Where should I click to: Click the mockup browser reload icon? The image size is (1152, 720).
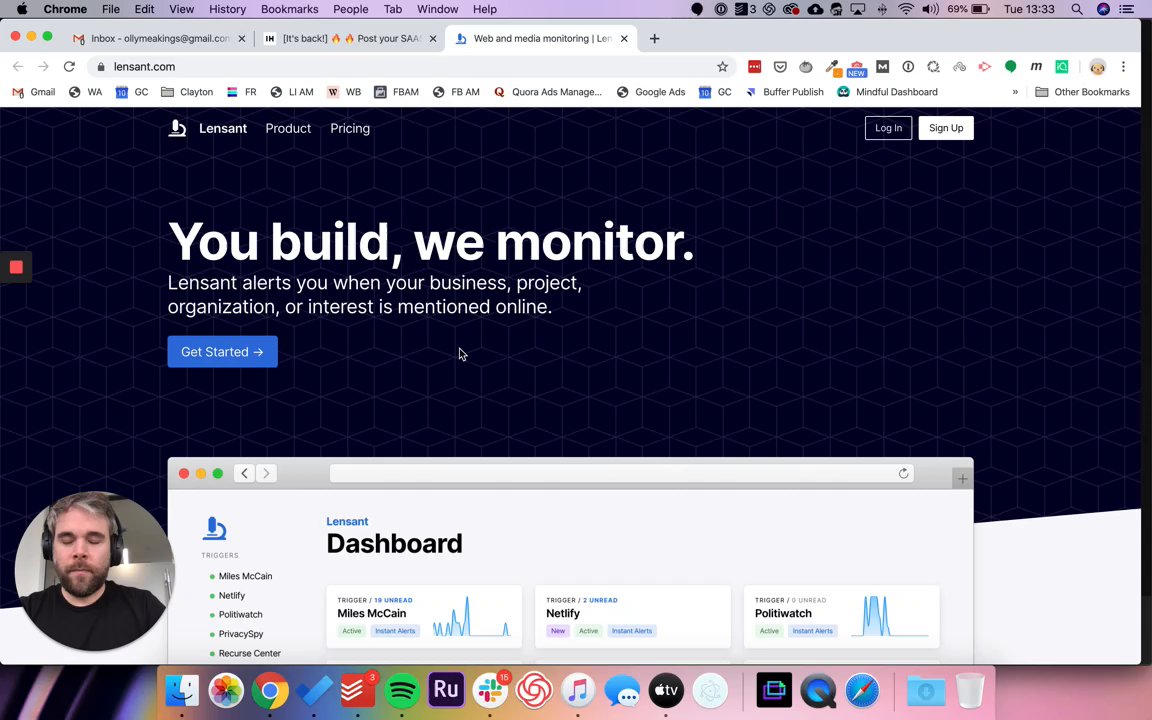coord(904,473)
